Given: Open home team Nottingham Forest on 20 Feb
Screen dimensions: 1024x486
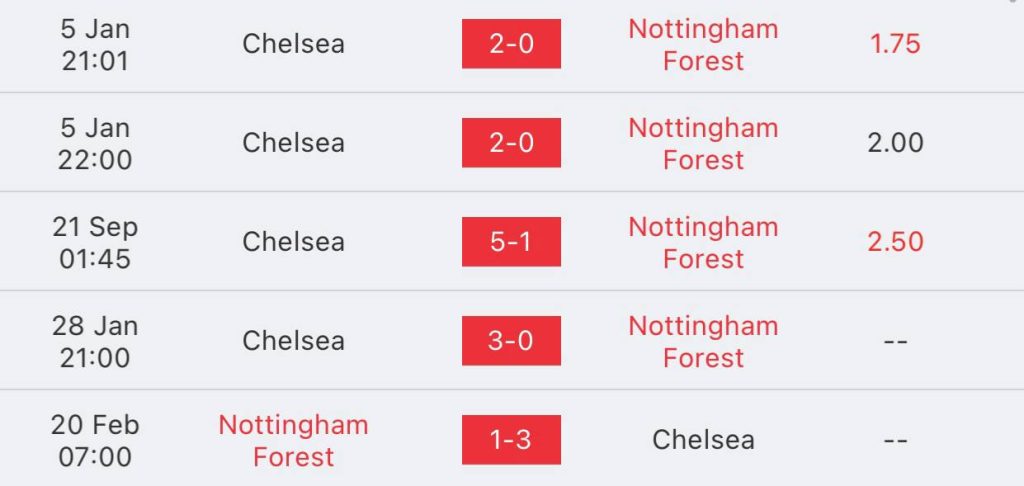Looking at the screenshot, I should click(x=293, y=440).
